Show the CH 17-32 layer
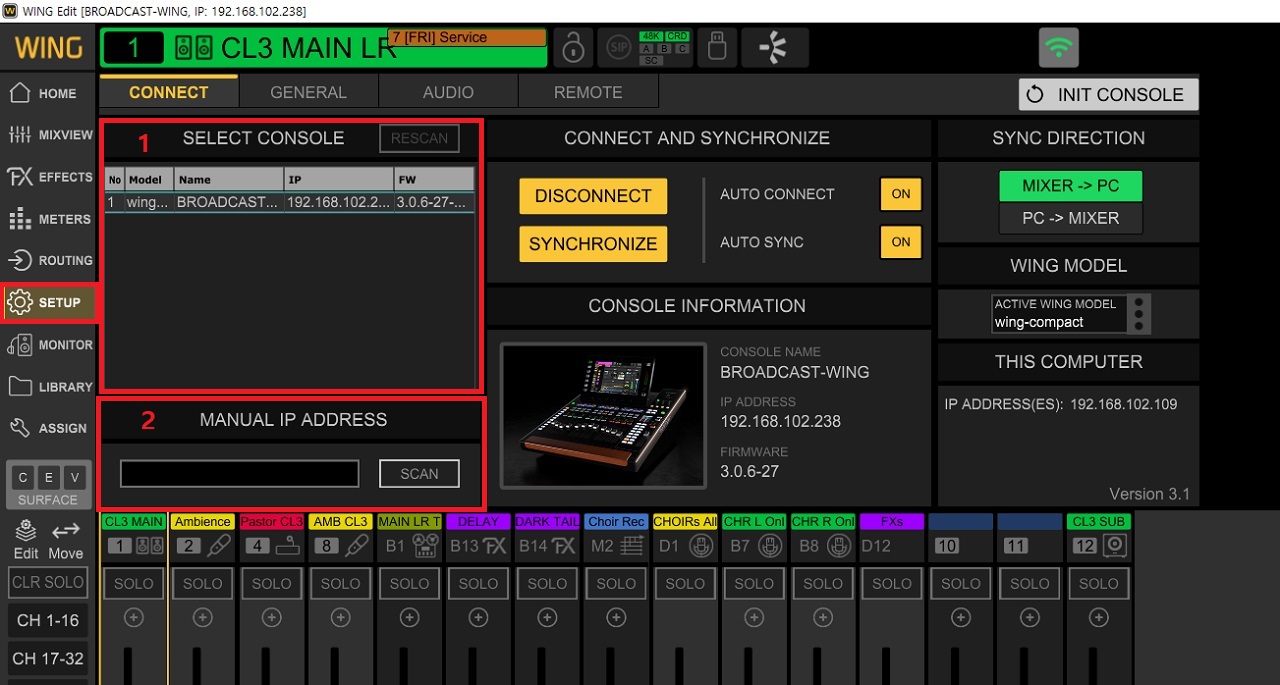The width and height of the screenshot is (1280, 685). 48,659
